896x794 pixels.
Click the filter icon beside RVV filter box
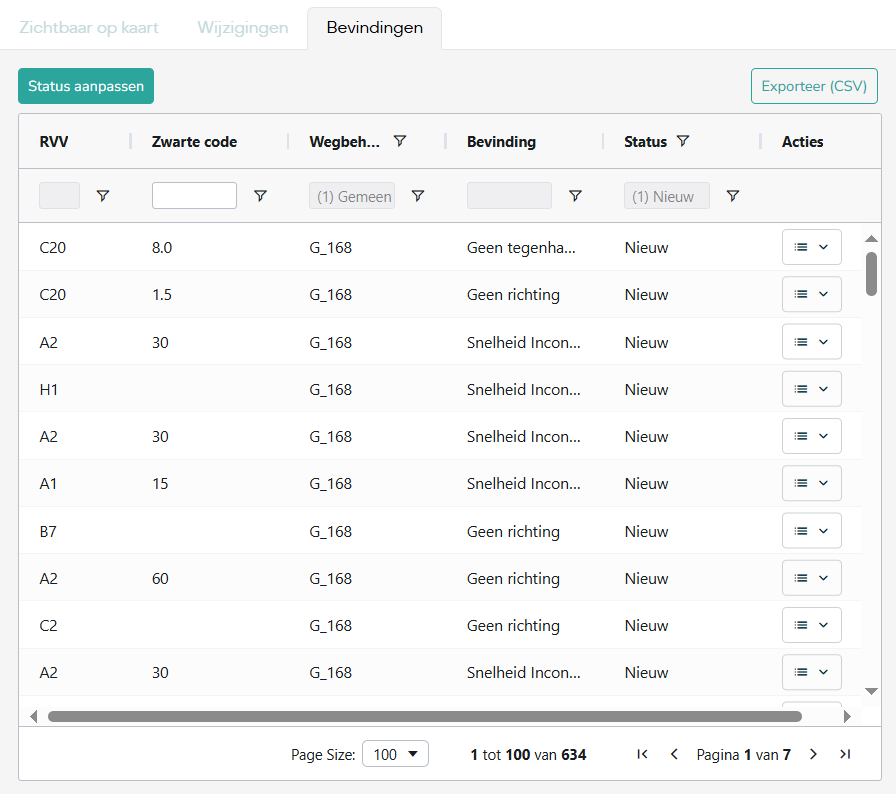click(x=103, y=196)
